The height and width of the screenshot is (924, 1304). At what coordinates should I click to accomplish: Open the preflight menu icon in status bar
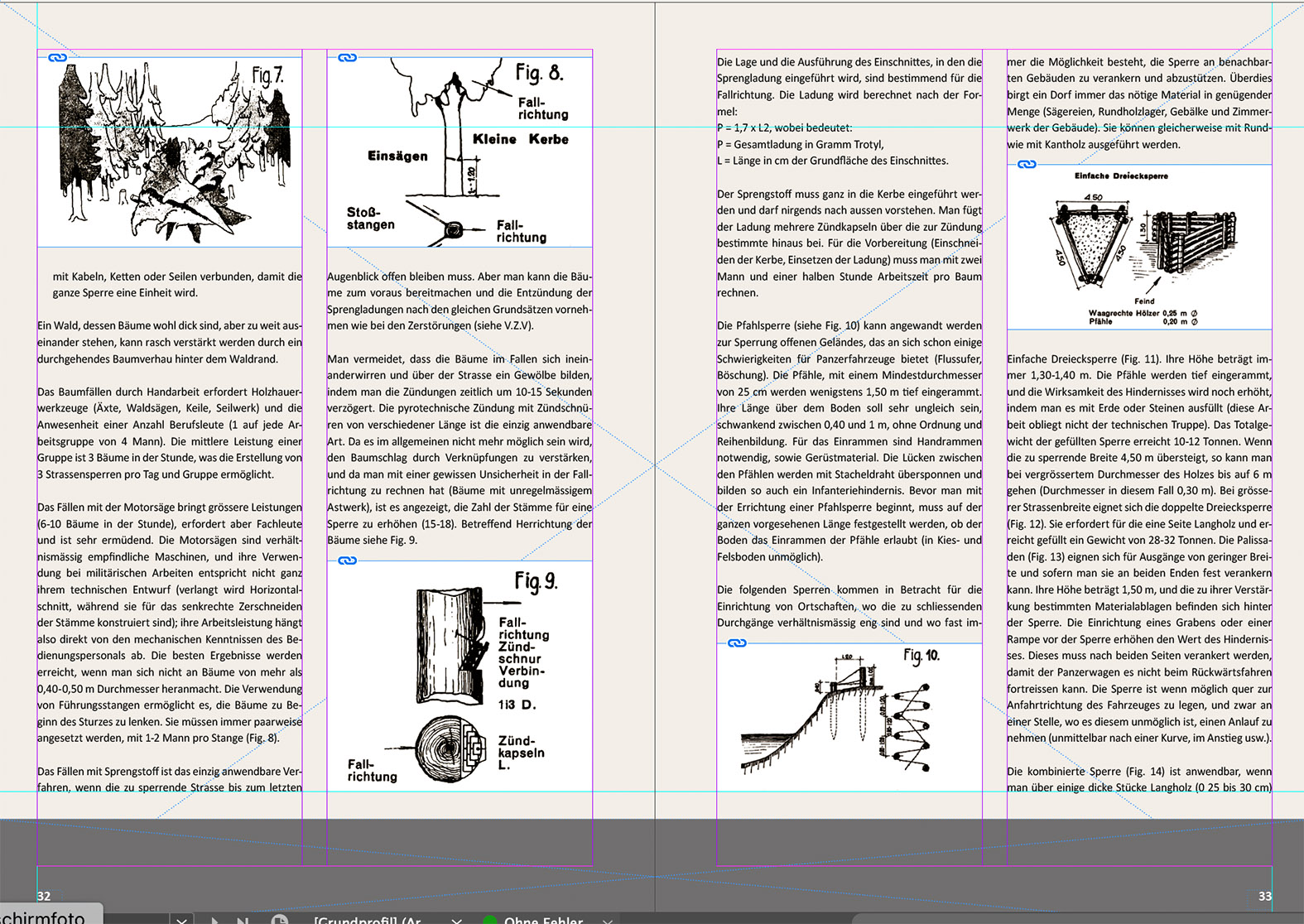(280, 920)
